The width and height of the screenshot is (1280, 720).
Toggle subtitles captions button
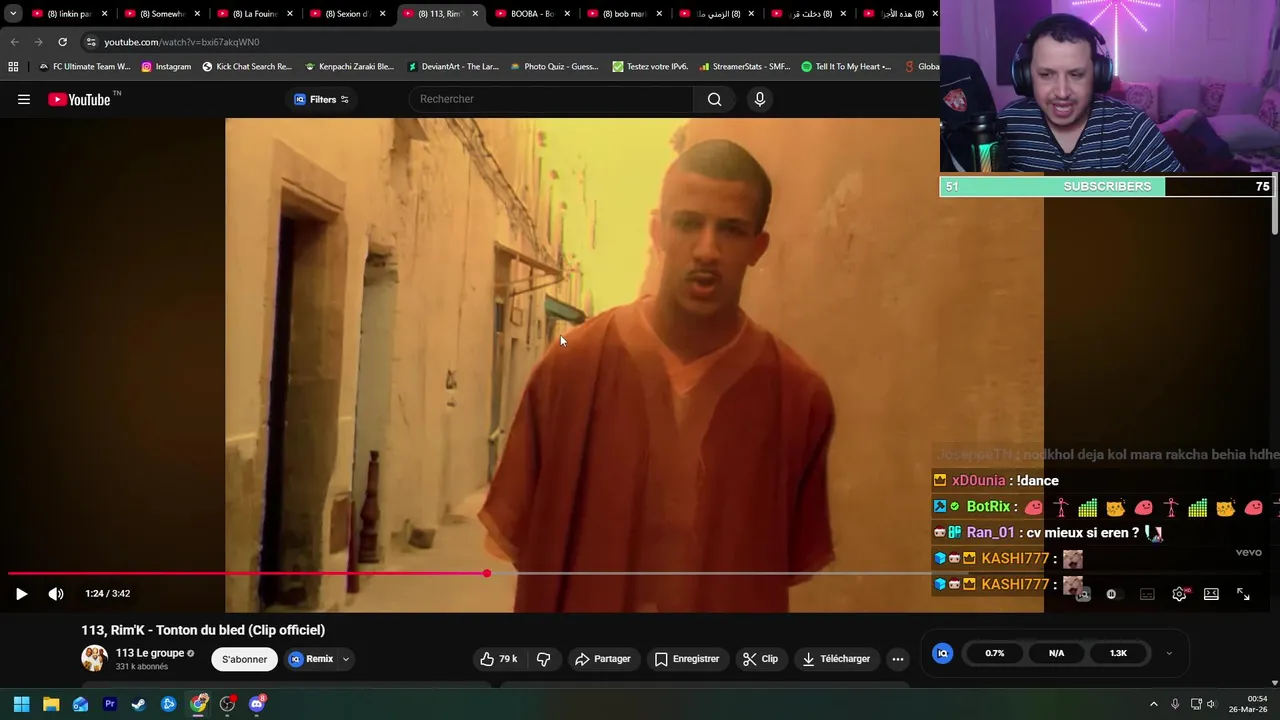tap(1147, 594)
